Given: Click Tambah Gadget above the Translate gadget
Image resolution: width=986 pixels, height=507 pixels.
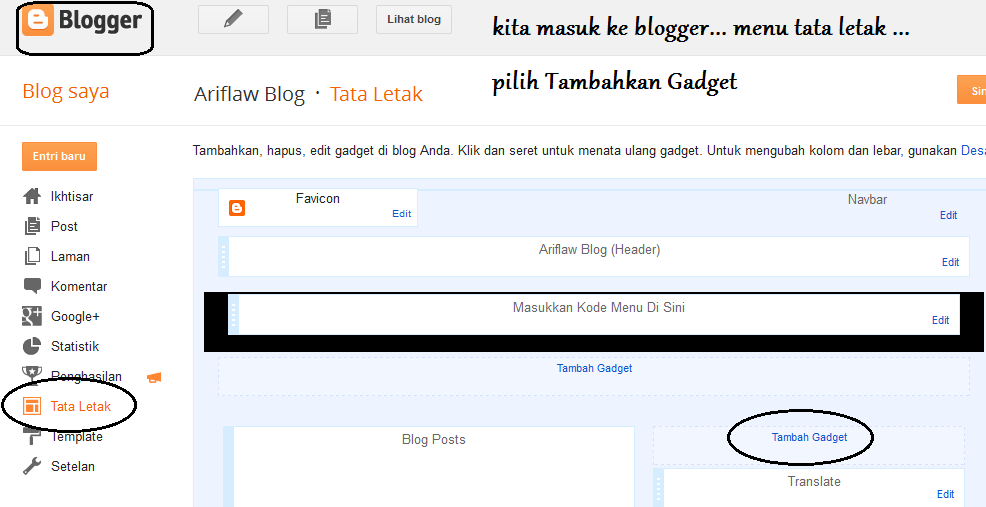Looking at the screenshot, I should coord(809,437).
